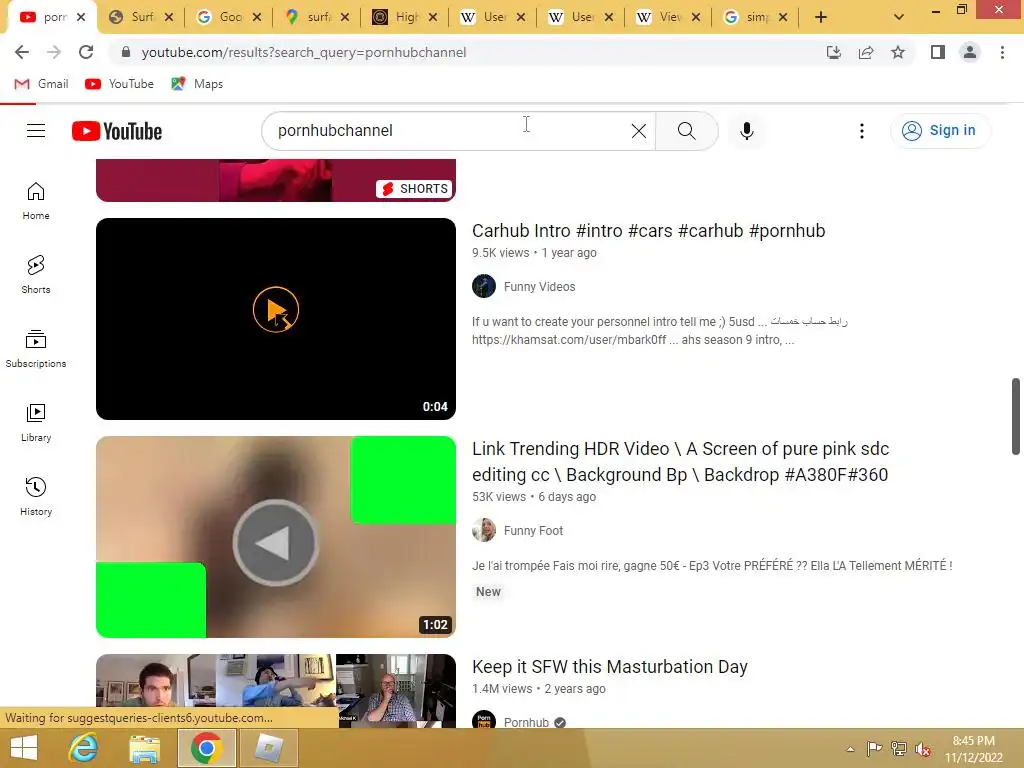The width and height of the screenshot is (1024, 768).
Task: Click the page vertical scrollbar thumb
Action: (1016, 416)
